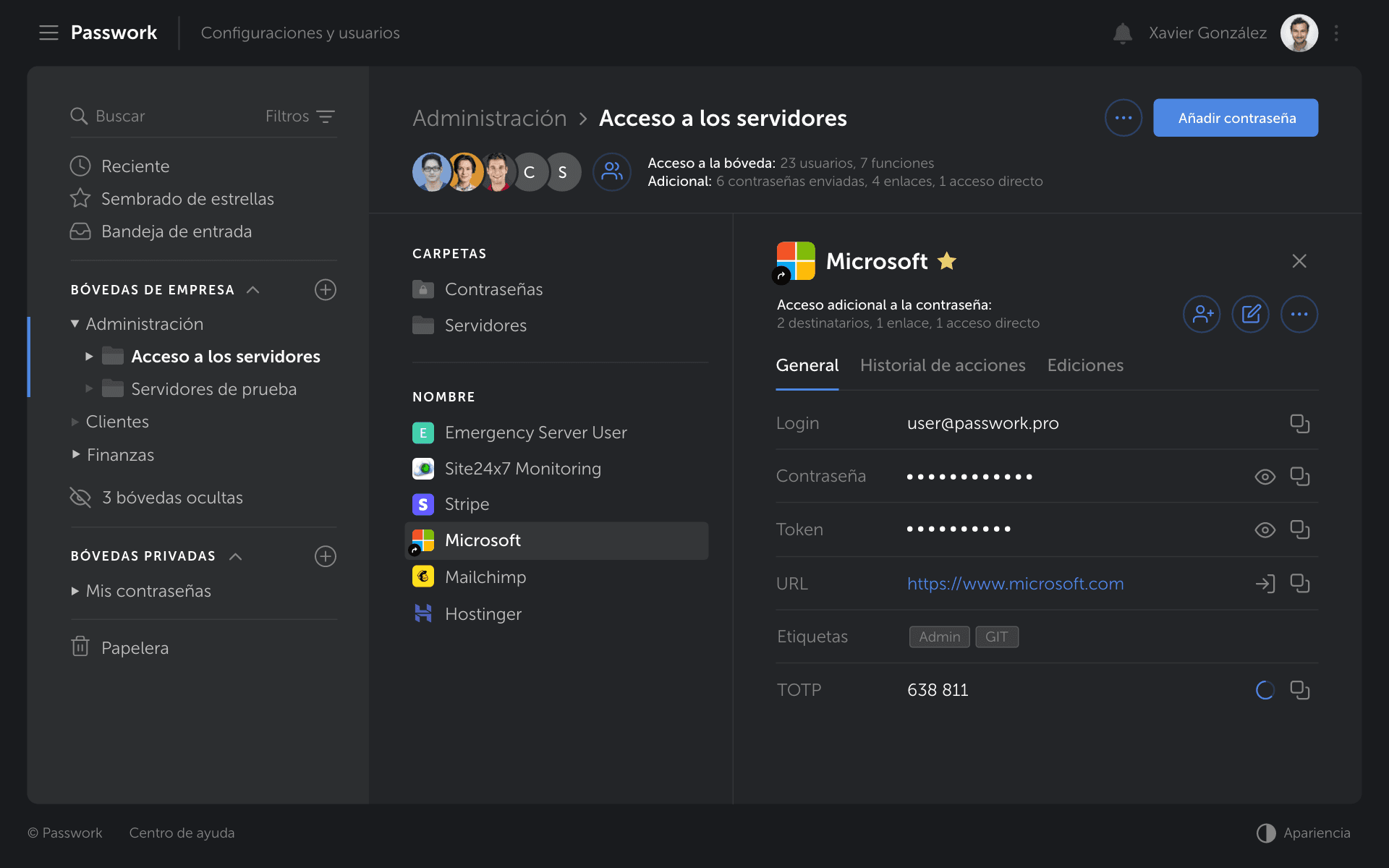Collapse Bóvedas de empresa section
Viewport: 1389px width, 868px height.
[252, 290]
